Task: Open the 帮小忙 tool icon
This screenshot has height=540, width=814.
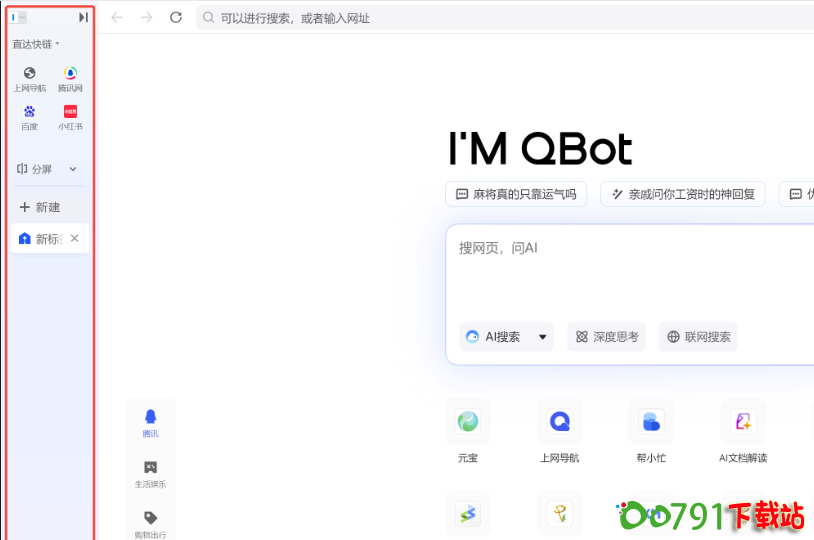Action: coord(651,422)
